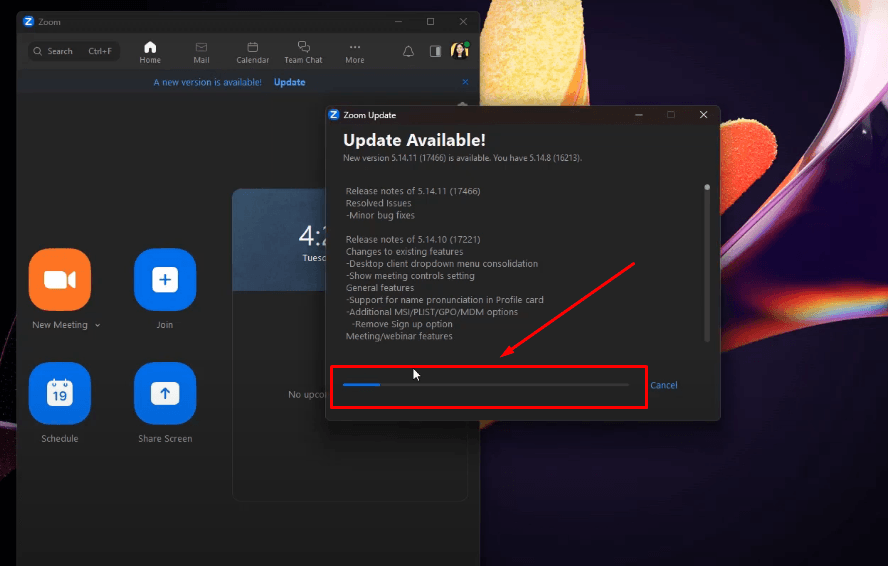Click the '-Remove Sign up option' line
Screen dimensions: 888x566
click(402, 324)
